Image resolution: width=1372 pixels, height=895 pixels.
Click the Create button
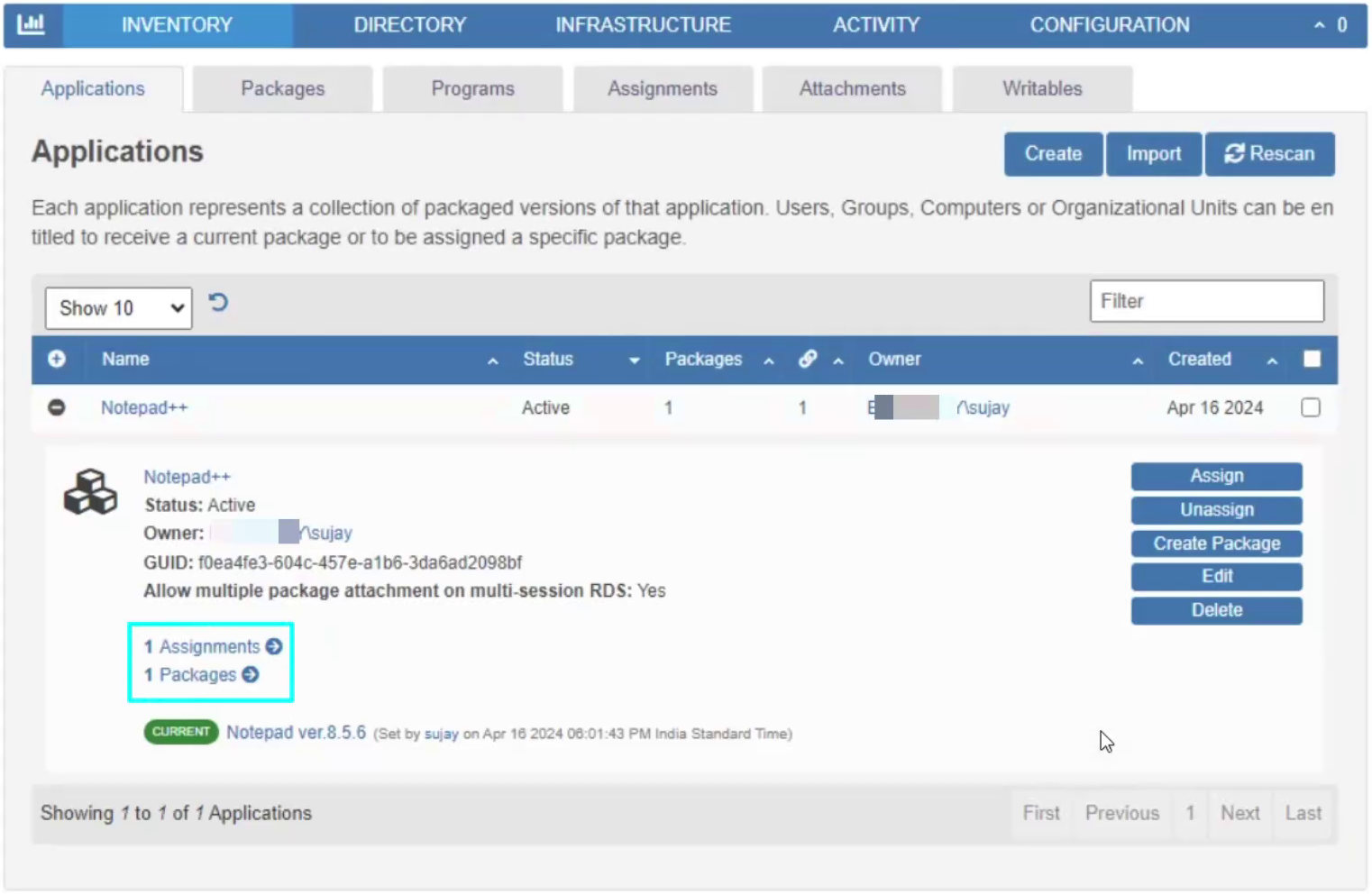point(1053,153)
